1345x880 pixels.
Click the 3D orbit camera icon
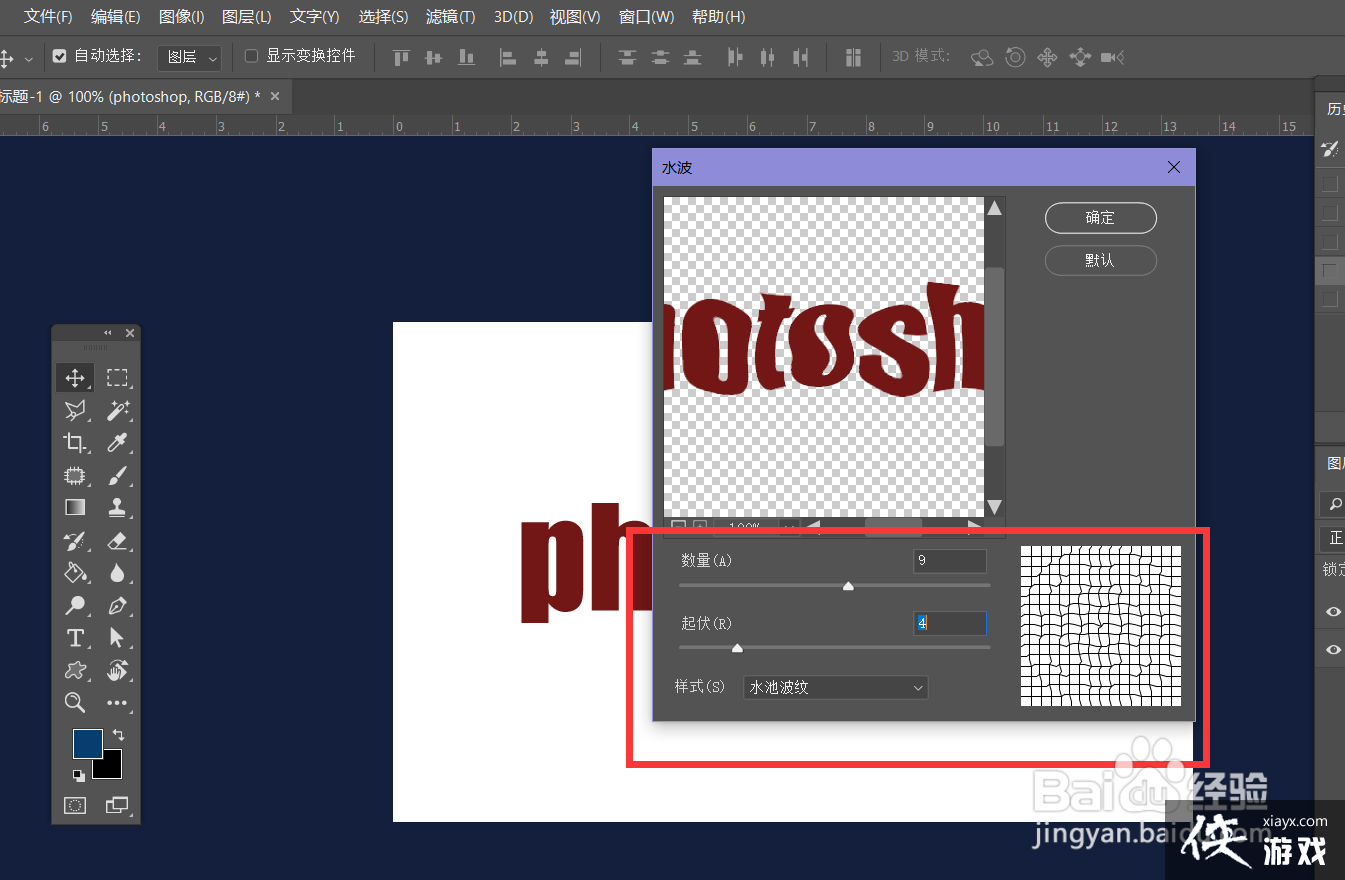[983, 57]
